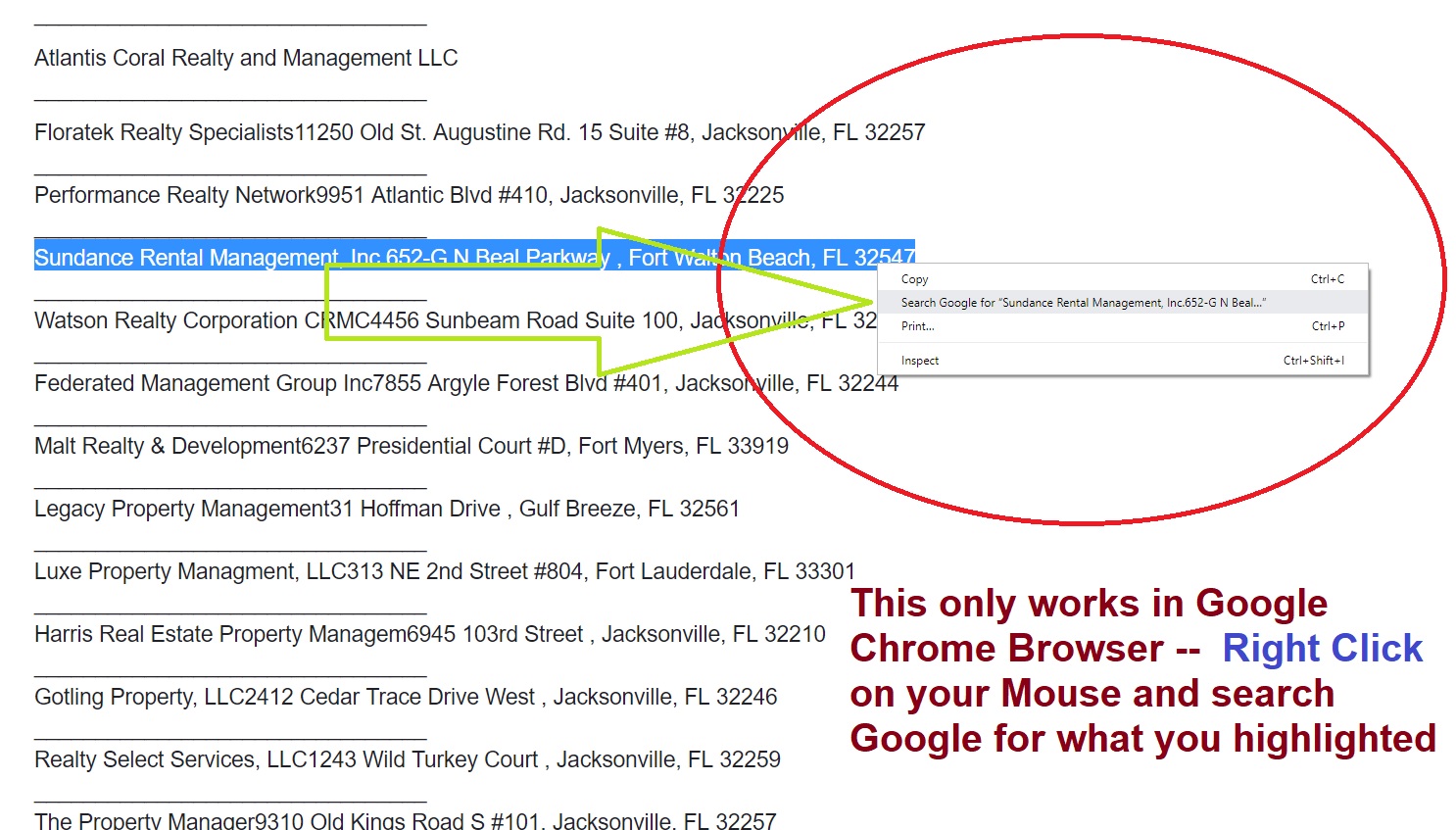Open Inspect from the context menu
Screen dimensions: 1456x830
(1122, 361)
